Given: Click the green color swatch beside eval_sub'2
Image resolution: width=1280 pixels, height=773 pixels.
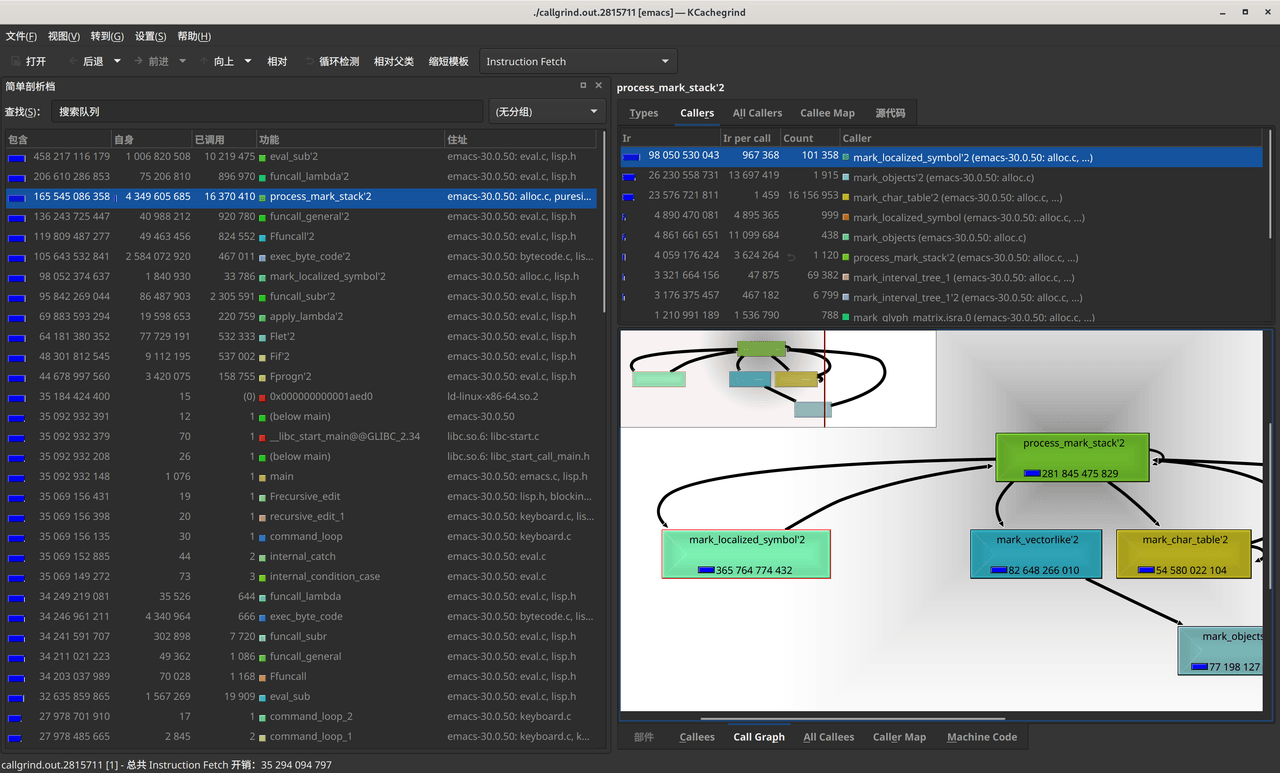Looking at the screenshot, I should 263,157.
